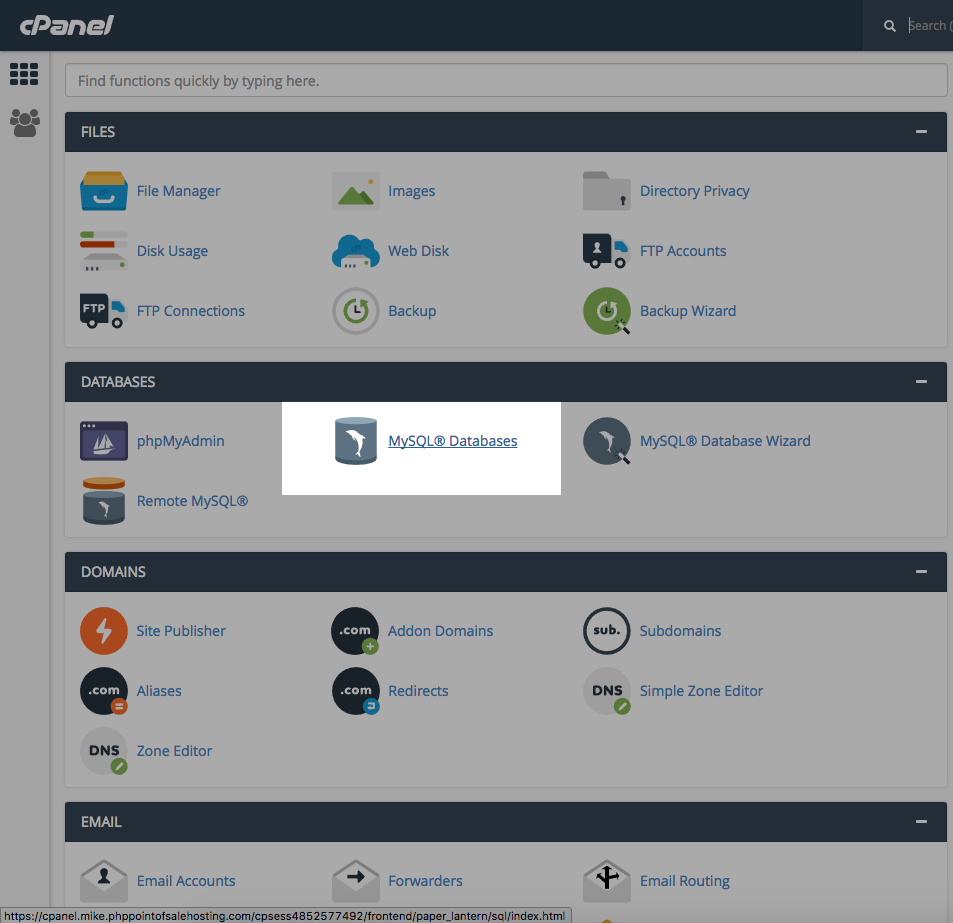953x923 pixels.
Task: Open the User Manager sidebar icon
Action: [24, 122]
